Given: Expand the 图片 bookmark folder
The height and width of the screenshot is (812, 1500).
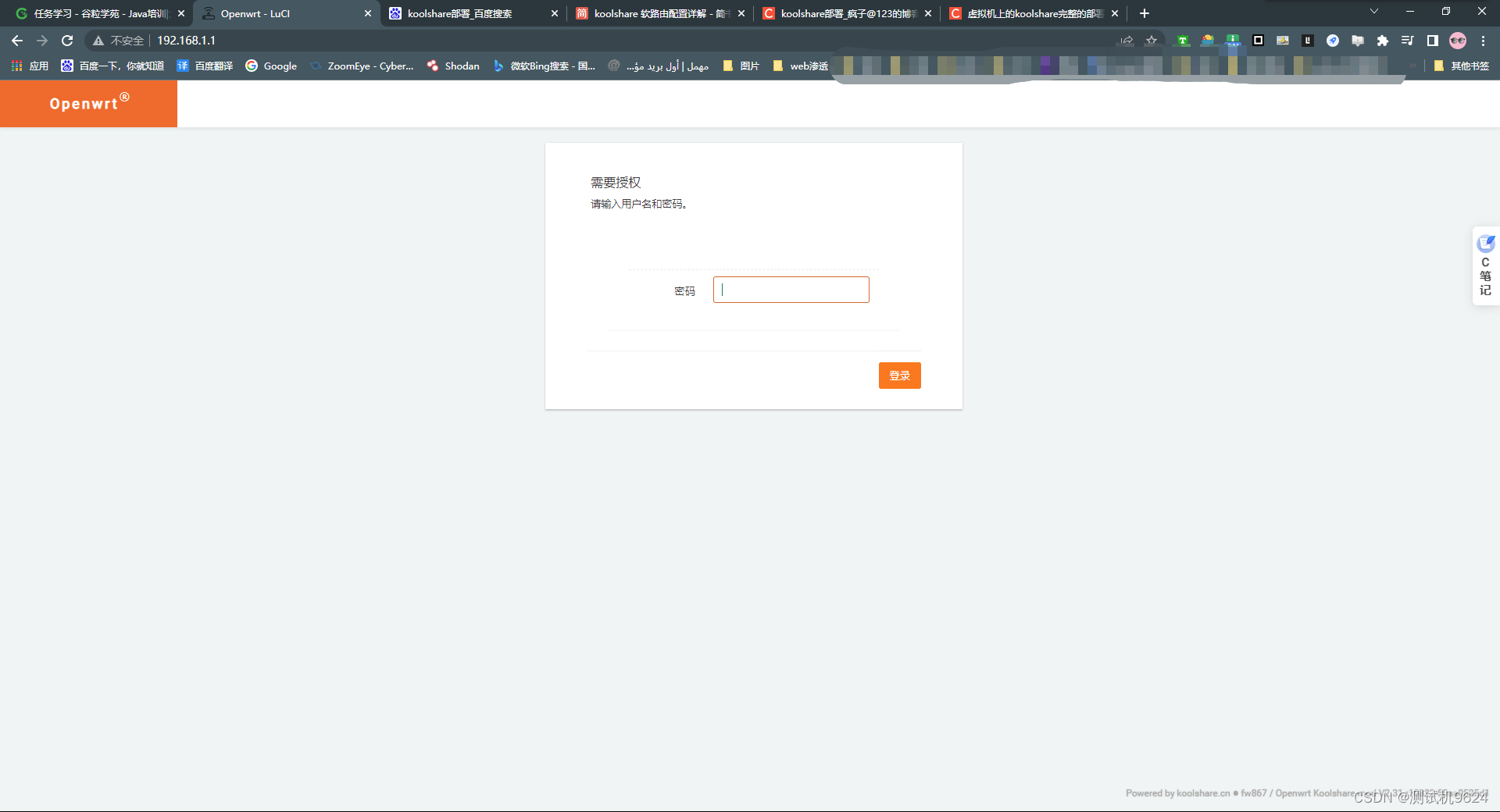Looking at the screenshot, I should tap(741, 66).
